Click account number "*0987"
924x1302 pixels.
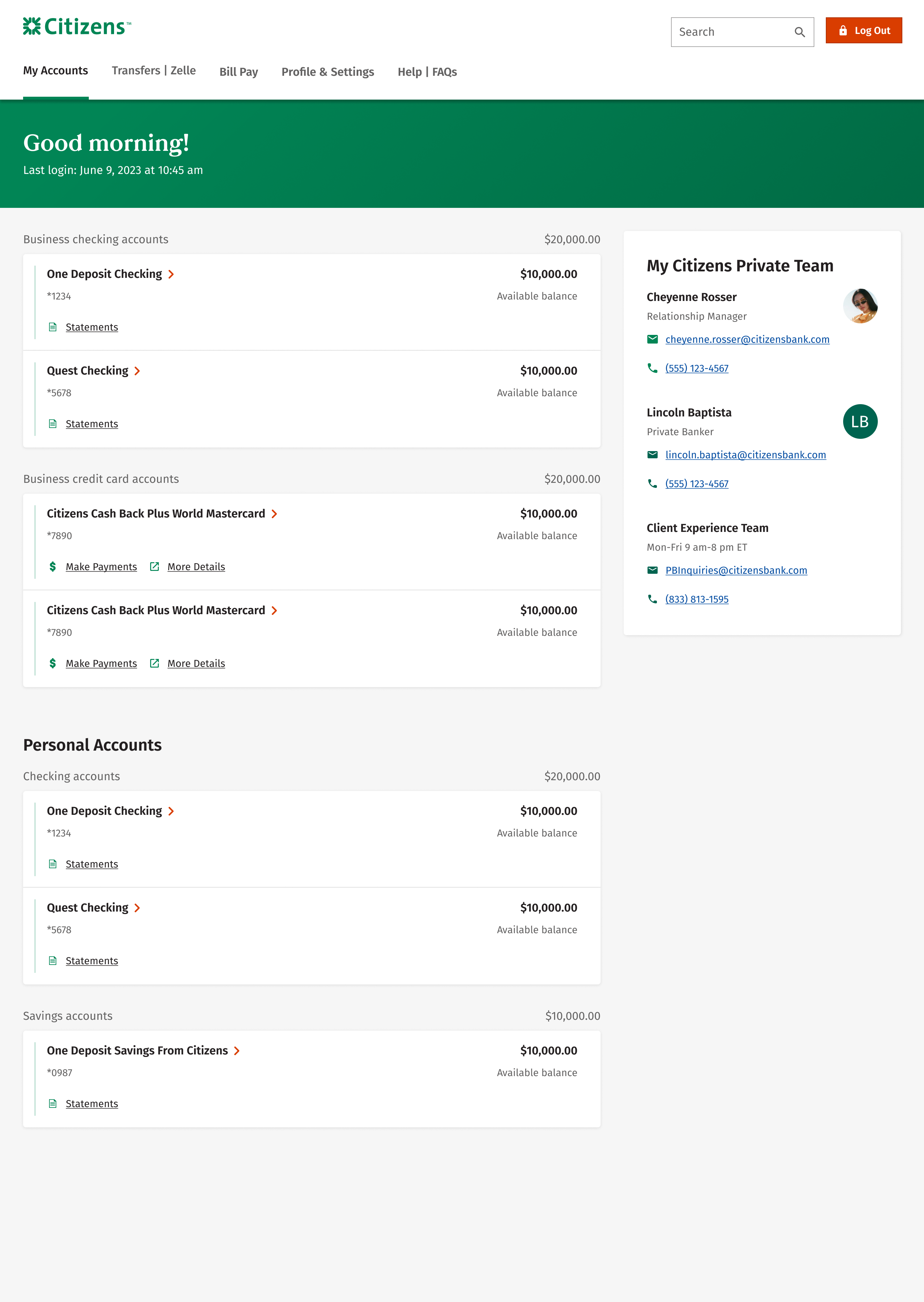tap(60, 1073)
